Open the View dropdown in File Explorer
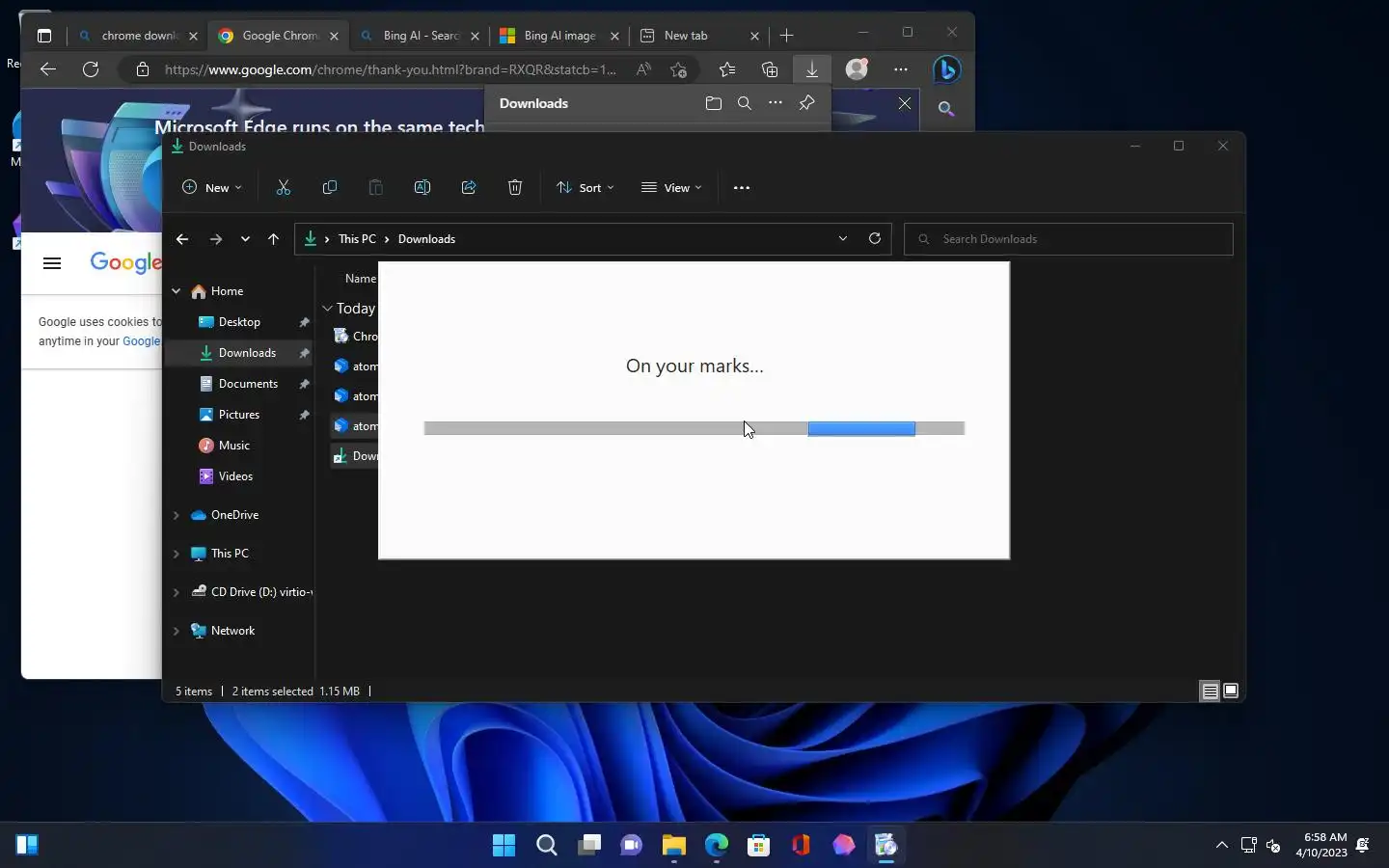The image size is (1389, 868). coord(672,188)
